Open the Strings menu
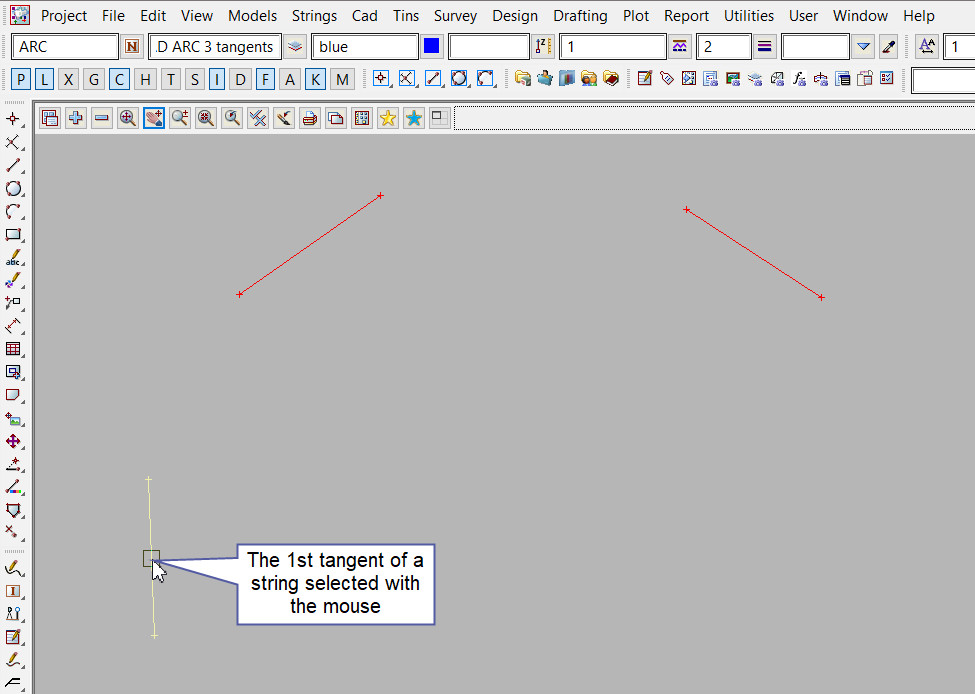This screenshot has width=975, height=694. (x=314, y=16)
